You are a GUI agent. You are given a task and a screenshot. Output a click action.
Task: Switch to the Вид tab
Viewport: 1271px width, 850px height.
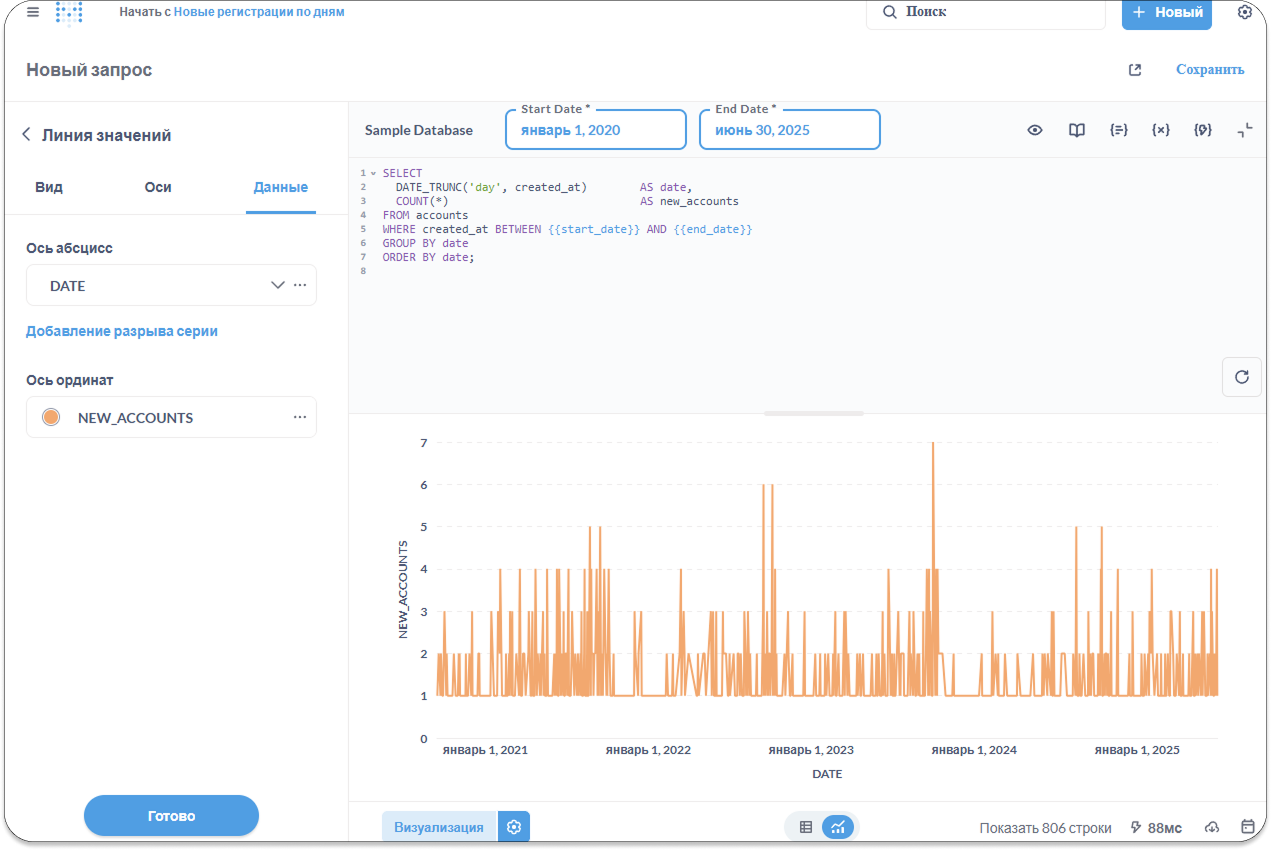click(49, 187)
